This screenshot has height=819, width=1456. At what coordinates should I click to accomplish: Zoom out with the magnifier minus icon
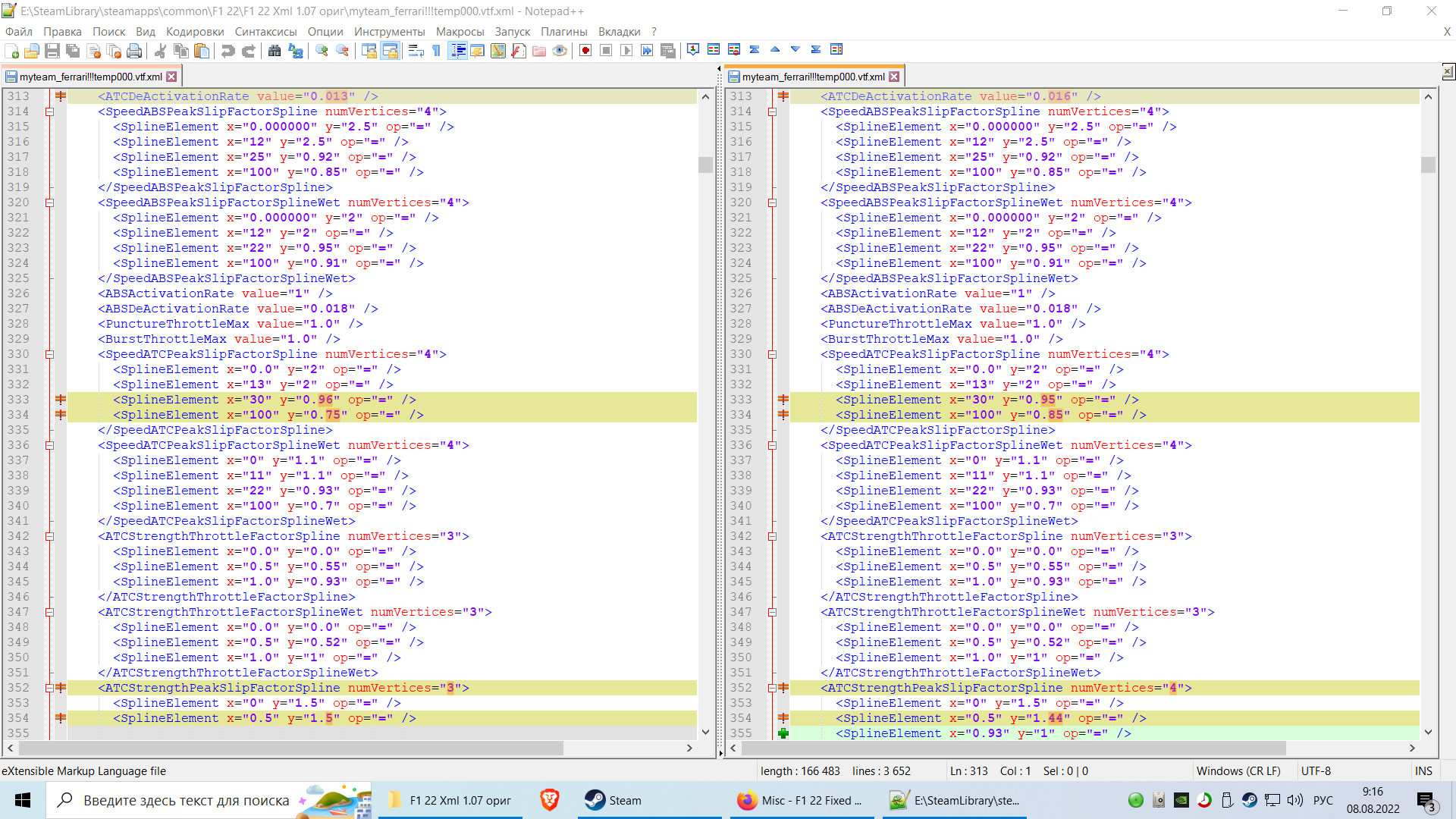click(343, 51)
